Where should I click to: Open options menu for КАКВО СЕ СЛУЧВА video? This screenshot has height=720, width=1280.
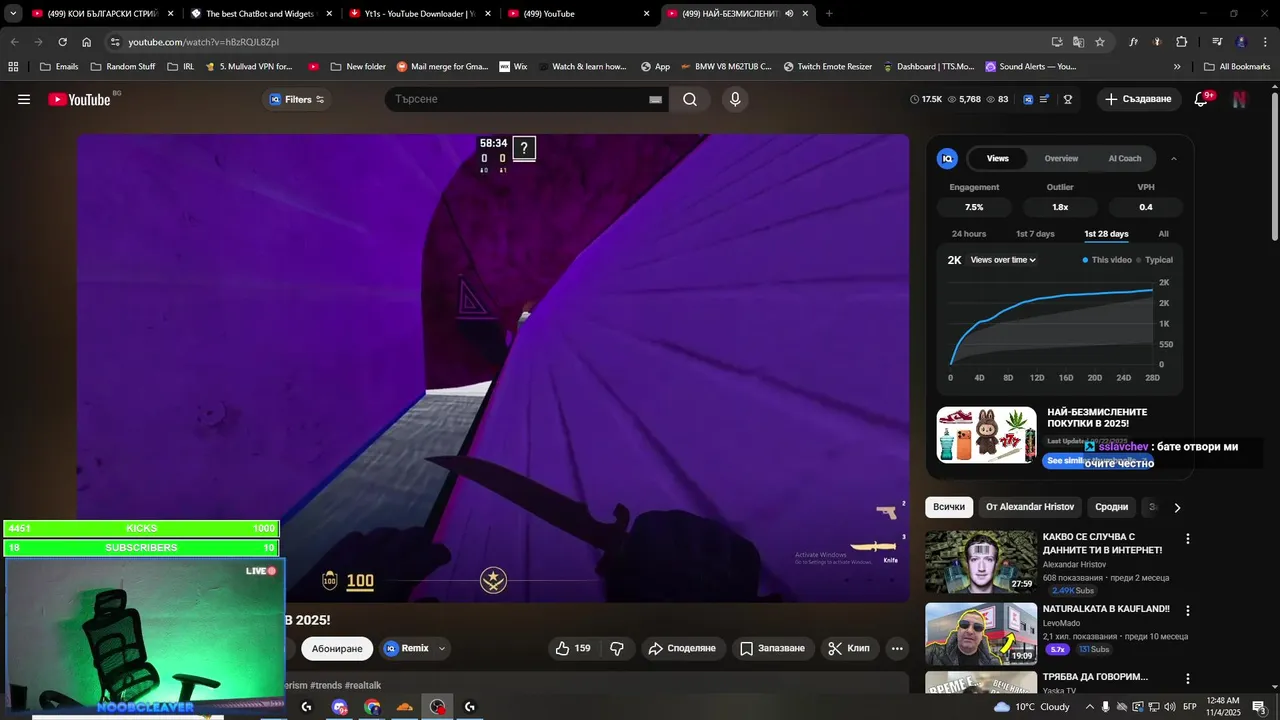(1188, 538)
